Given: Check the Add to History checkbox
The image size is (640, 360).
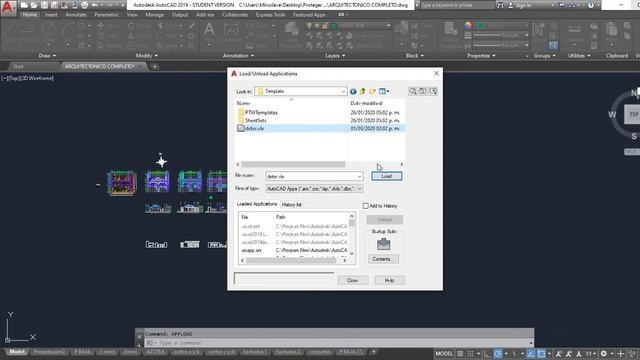Looking at the screenshot, I should point(365,206).
